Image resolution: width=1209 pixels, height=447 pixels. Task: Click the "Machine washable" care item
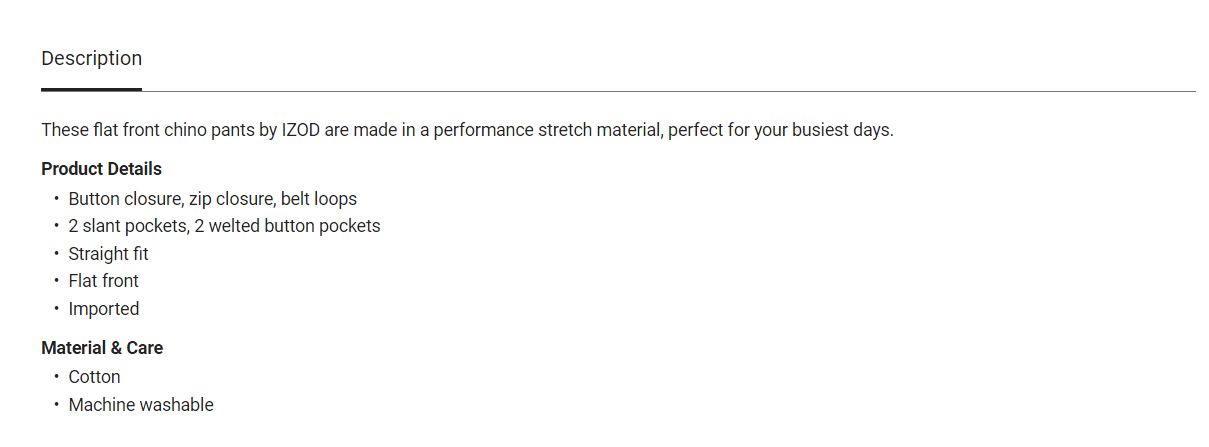[x=141, y=405]
